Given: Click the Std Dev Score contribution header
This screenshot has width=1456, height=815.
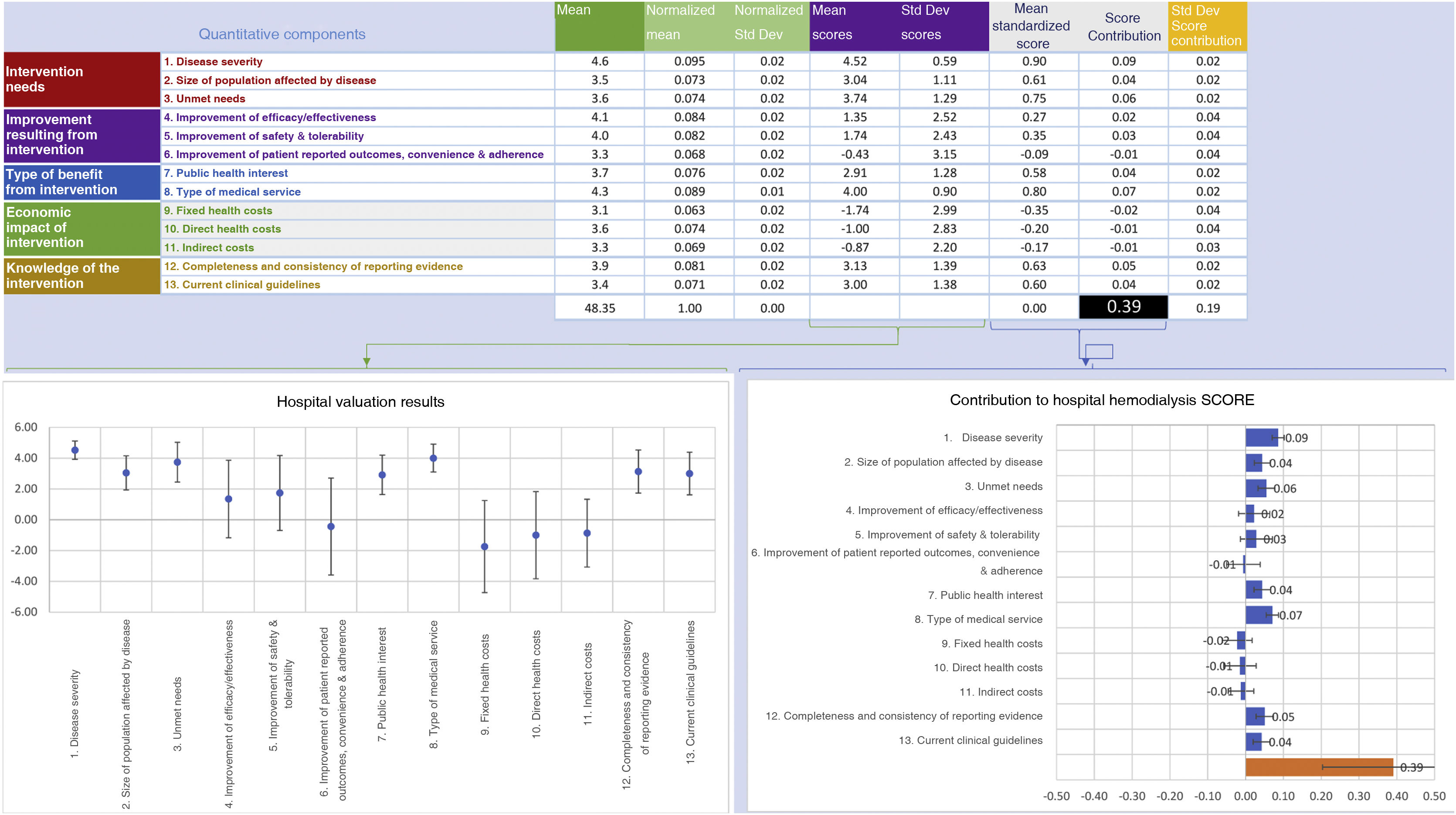Looking at the screenshot, I should (x=1207, y=27).
